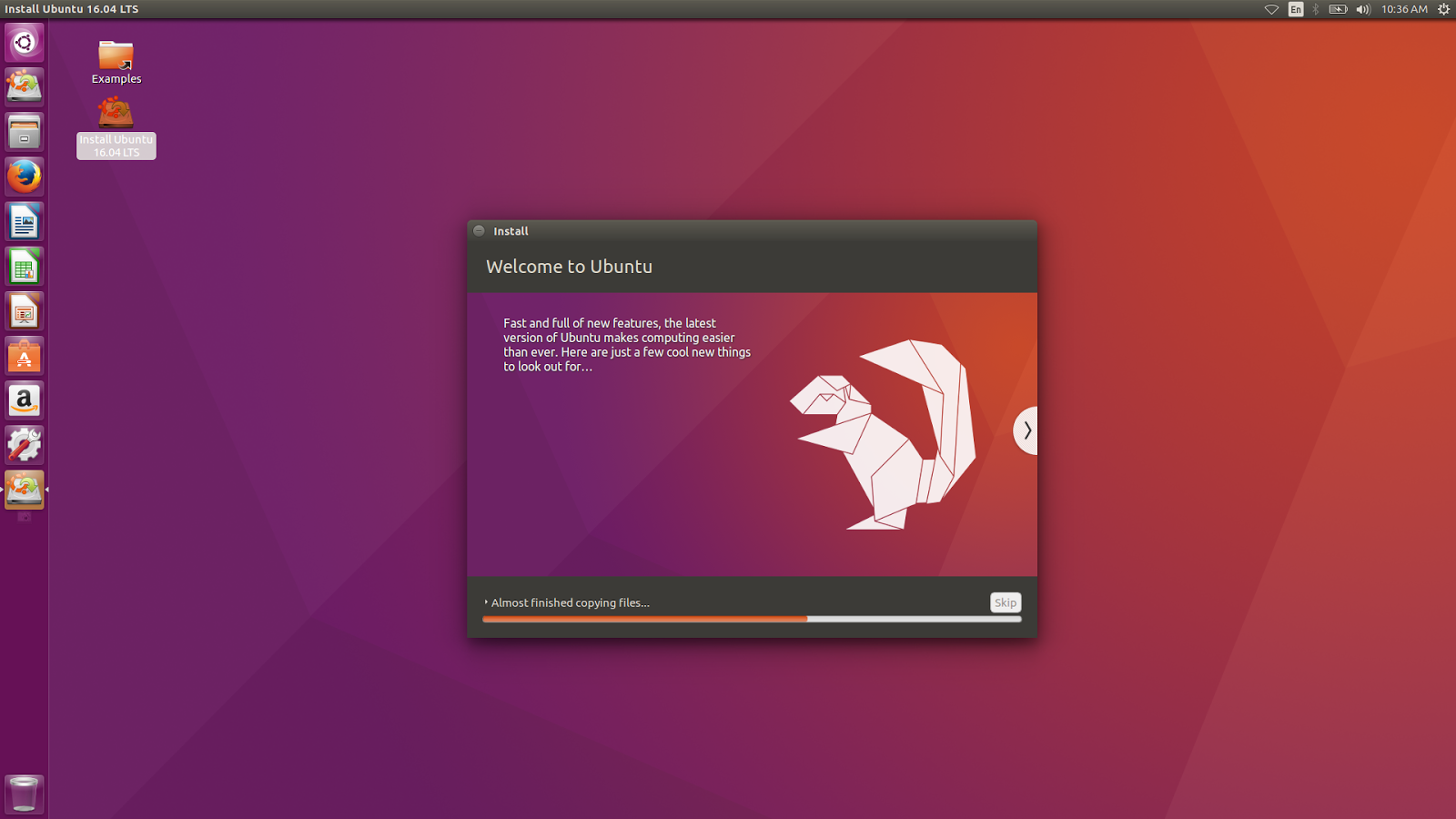The width and height of the screenshot is (1456, 819).
Task: Click 'Fast and full of new features' paragraph
Action: pyautogui.click(x=627, y=345)
